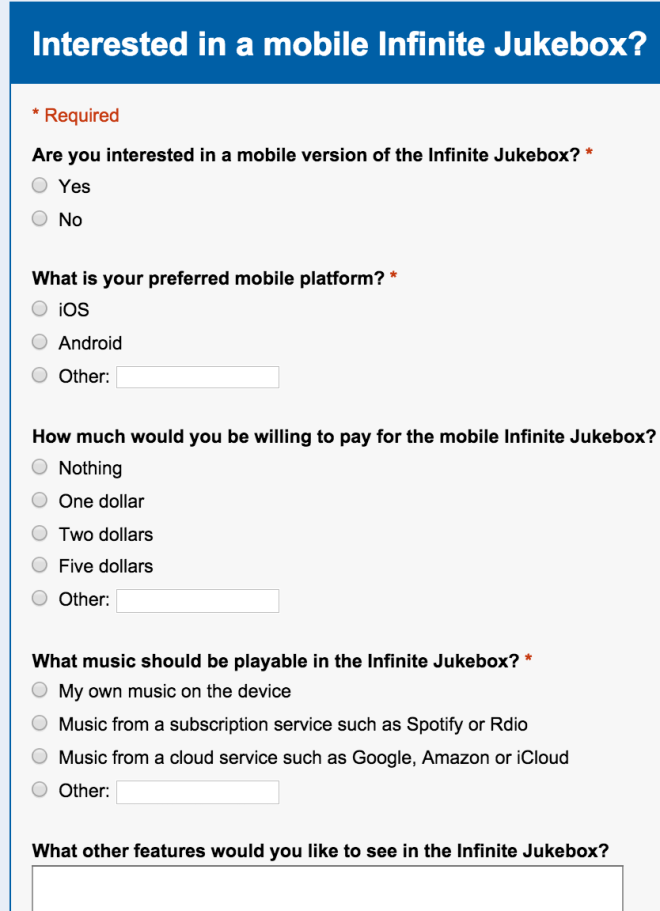Select No for mobile version interest
The height and width of the screenshot is (911, 660).
38,218
